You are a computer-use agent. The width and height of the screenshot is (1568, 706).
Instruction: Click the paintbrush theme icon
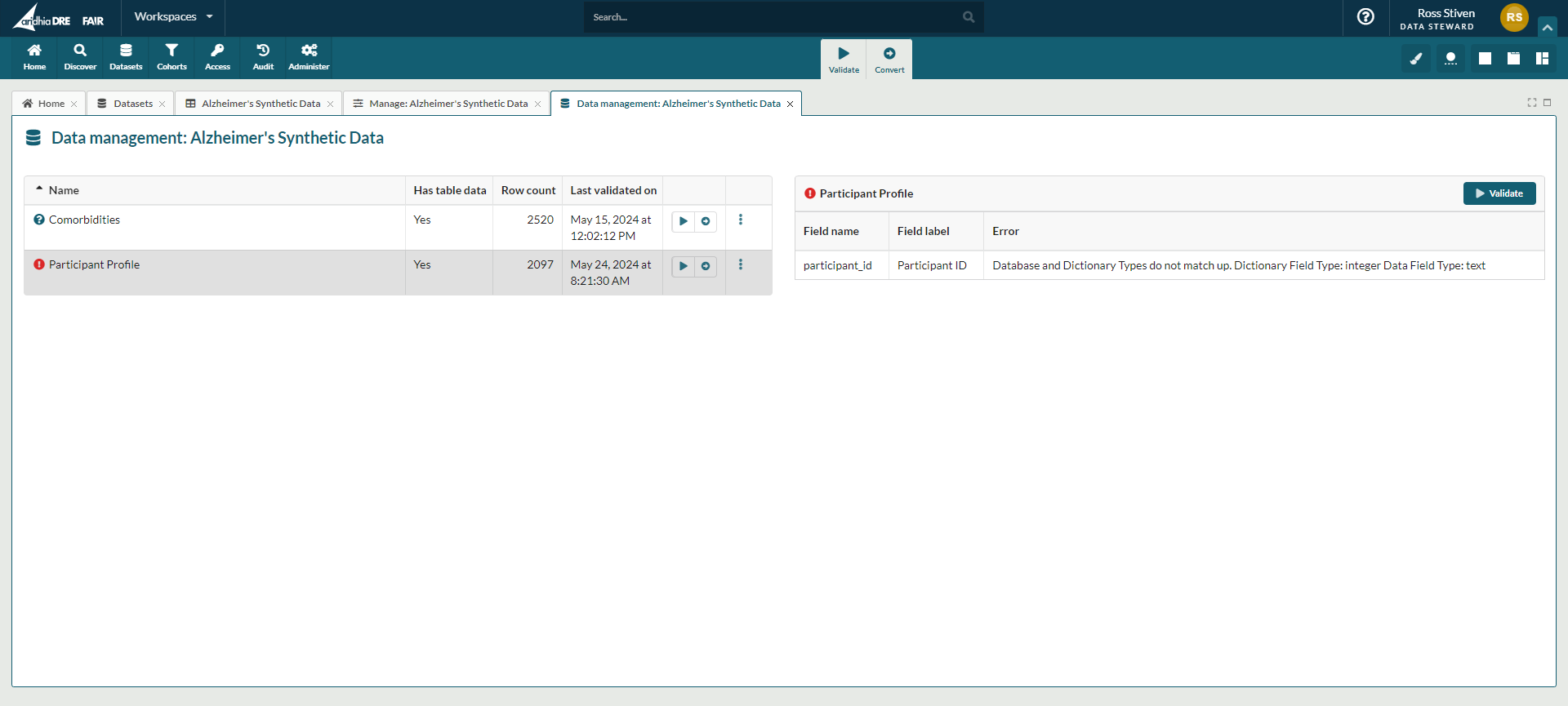point(1416,59)
